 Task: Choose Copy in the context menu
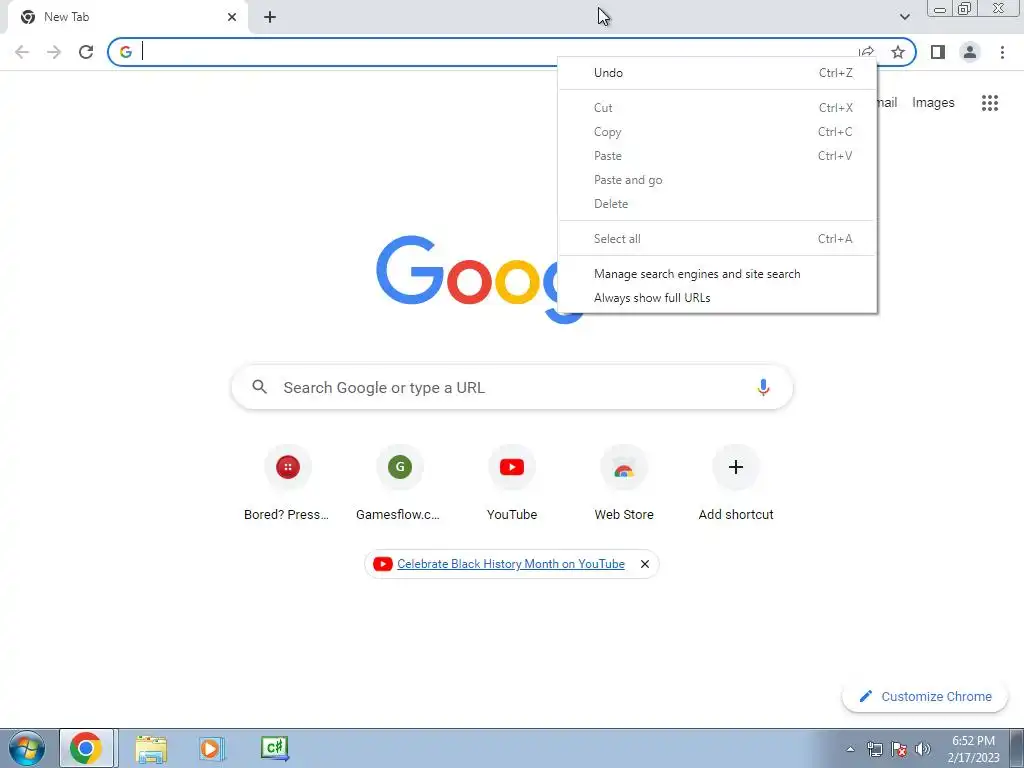[x=717, y=132]
